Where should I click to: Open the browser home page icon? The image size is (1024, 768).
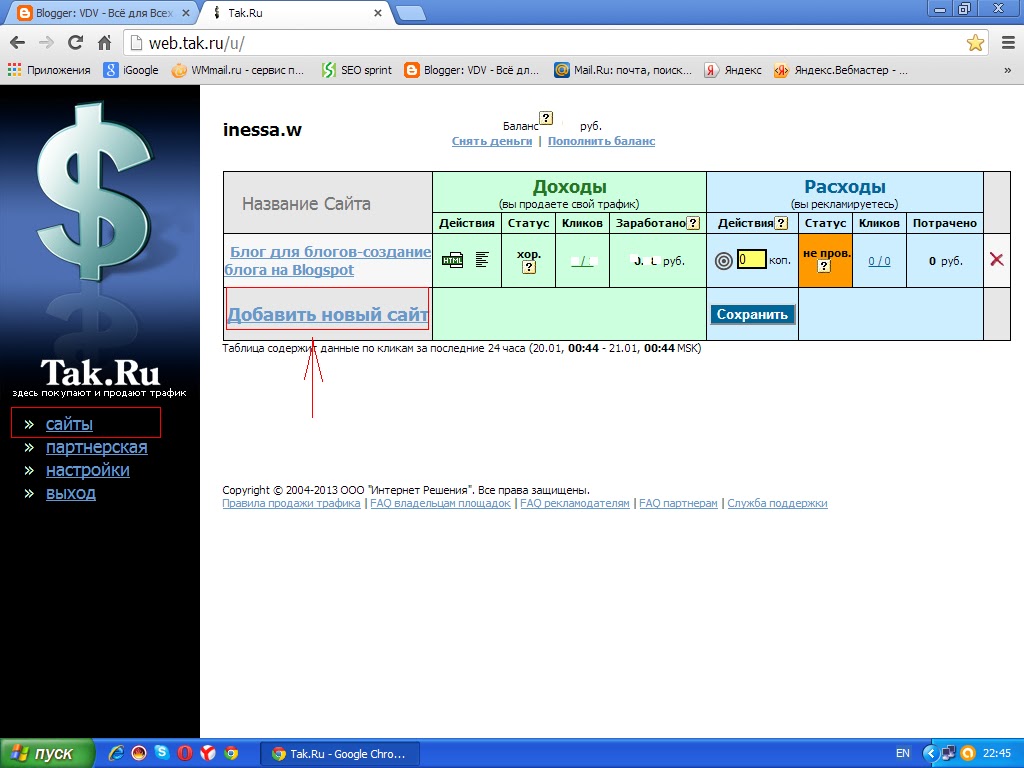click(x=104, y=43)
